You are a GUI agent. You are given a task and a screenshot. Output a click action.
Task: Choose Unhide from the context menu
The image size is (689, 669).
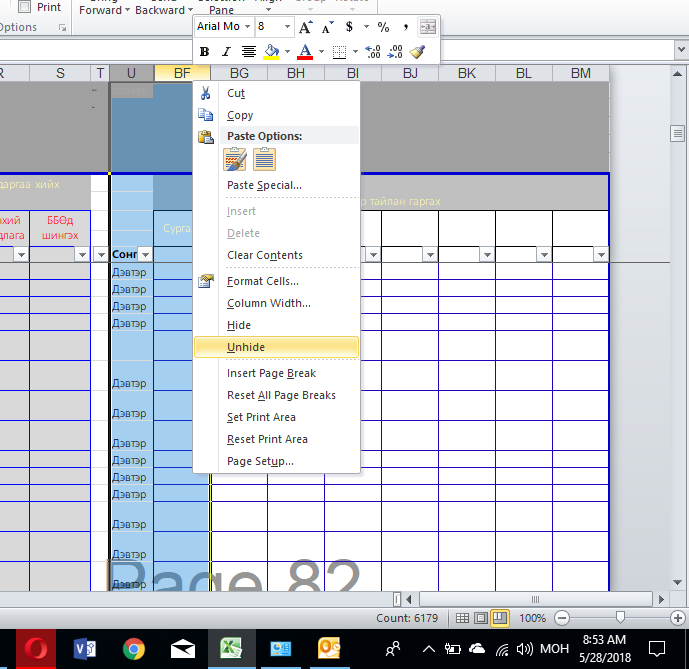click(x=246, y=347)
